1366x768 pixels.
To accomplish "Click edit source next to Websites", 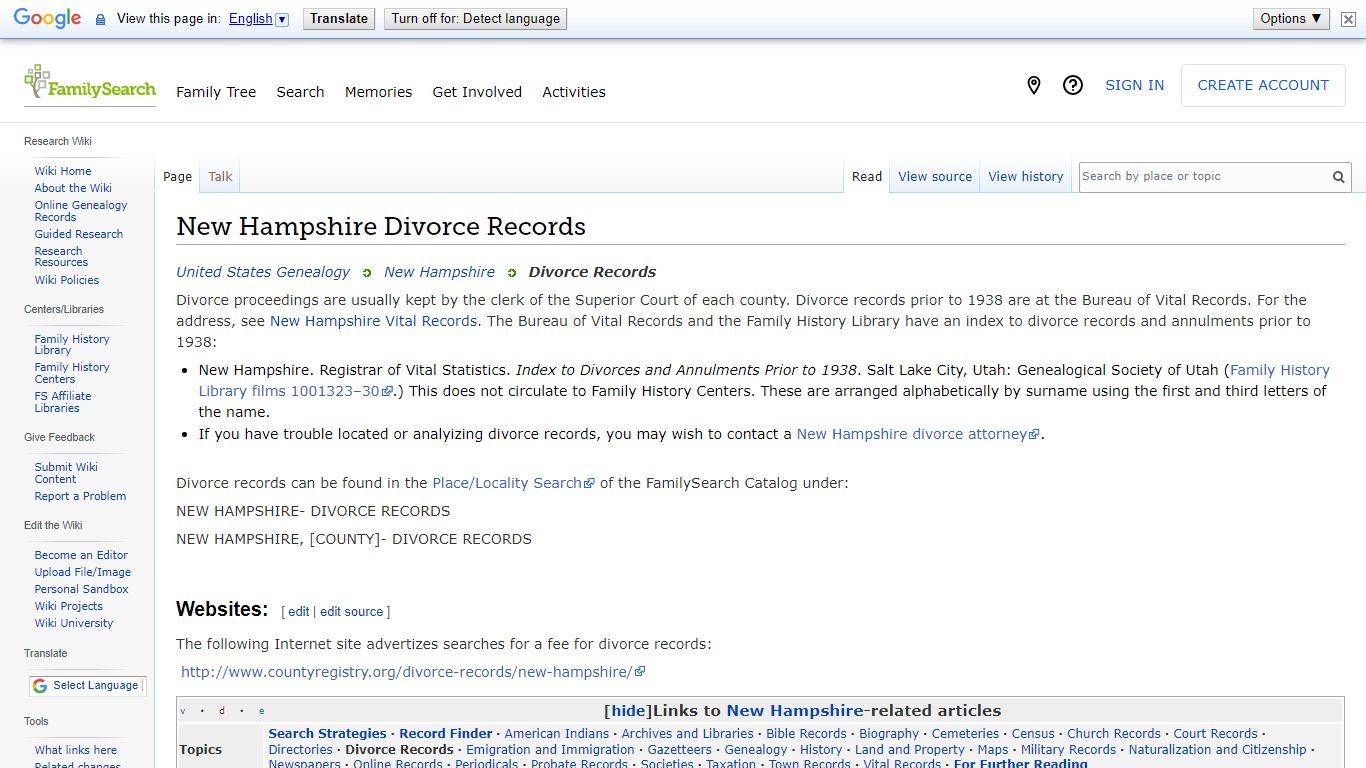I will tap(351, 612).
